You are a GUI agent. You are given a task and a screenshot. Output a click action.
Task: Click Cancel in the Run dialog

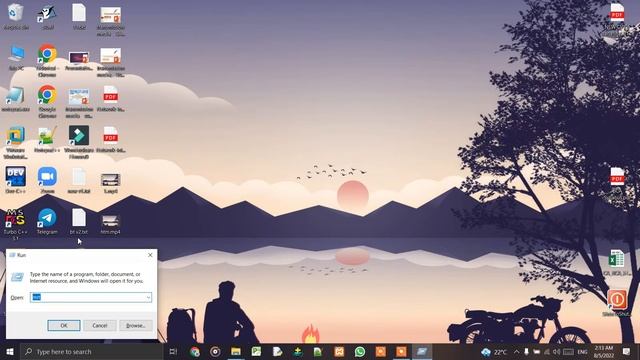(x=100, y=325)
